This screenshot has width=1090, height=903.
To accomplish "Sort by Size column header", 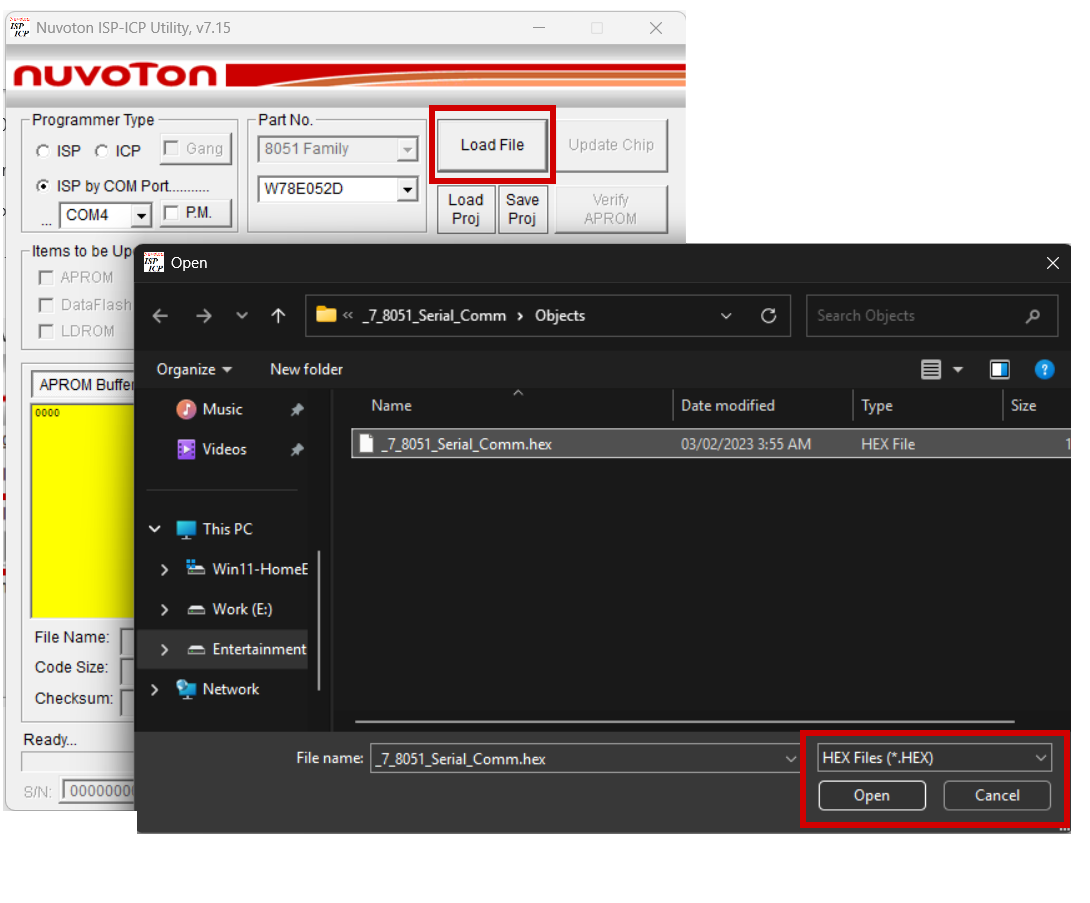I will (x=1023, y=406).
